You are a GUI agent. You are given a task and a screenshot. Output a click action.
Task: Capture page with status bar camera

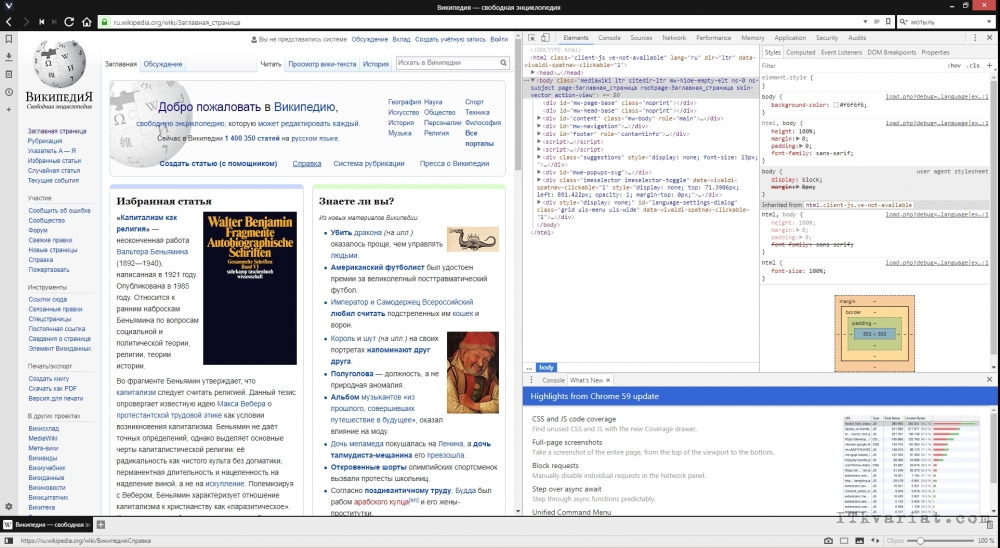coord(828,541)
